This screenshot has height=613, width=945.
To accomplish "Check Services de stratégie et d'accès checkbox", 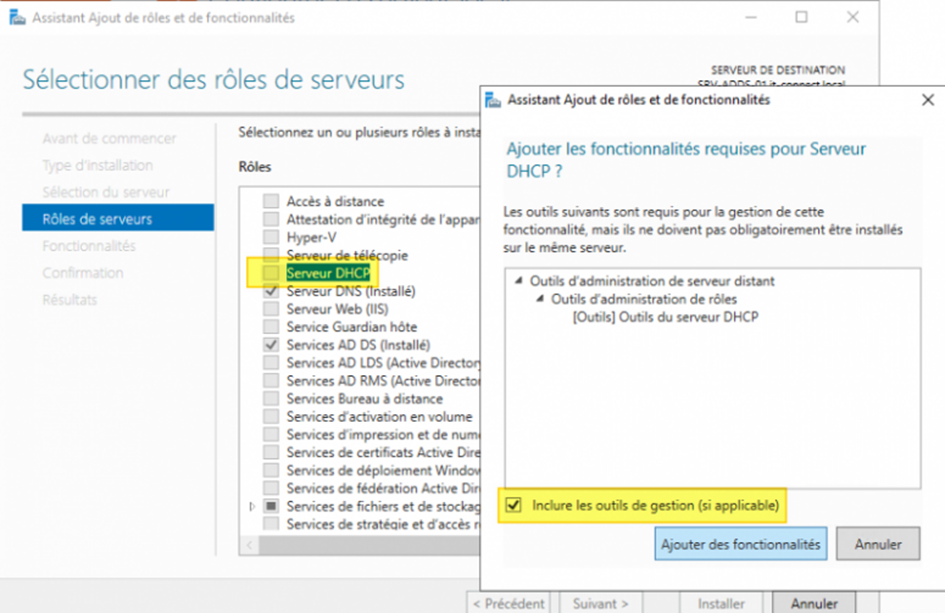I will tap(271, 523).
